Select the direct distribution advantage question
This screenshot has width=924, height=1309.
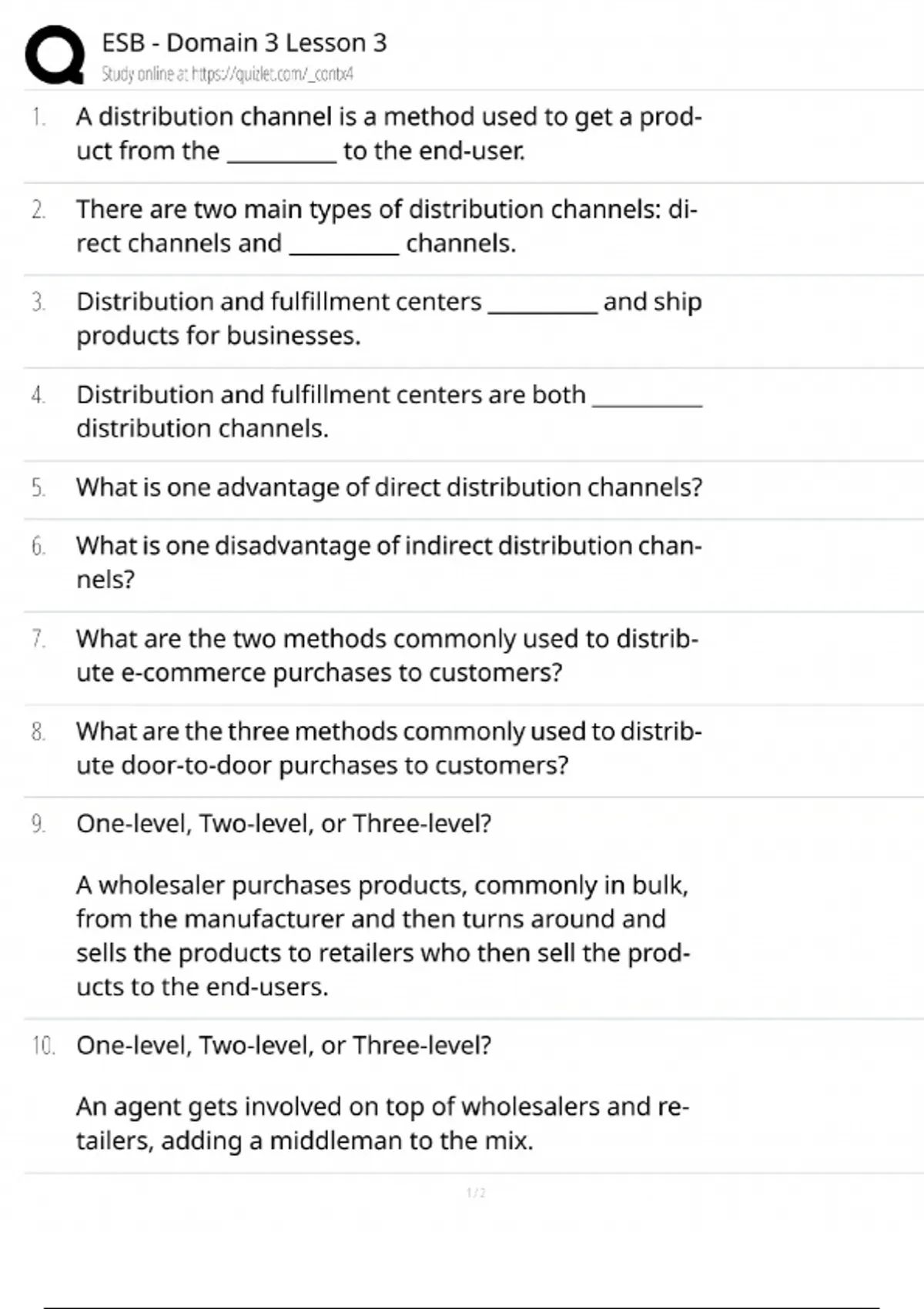[389, 487]
